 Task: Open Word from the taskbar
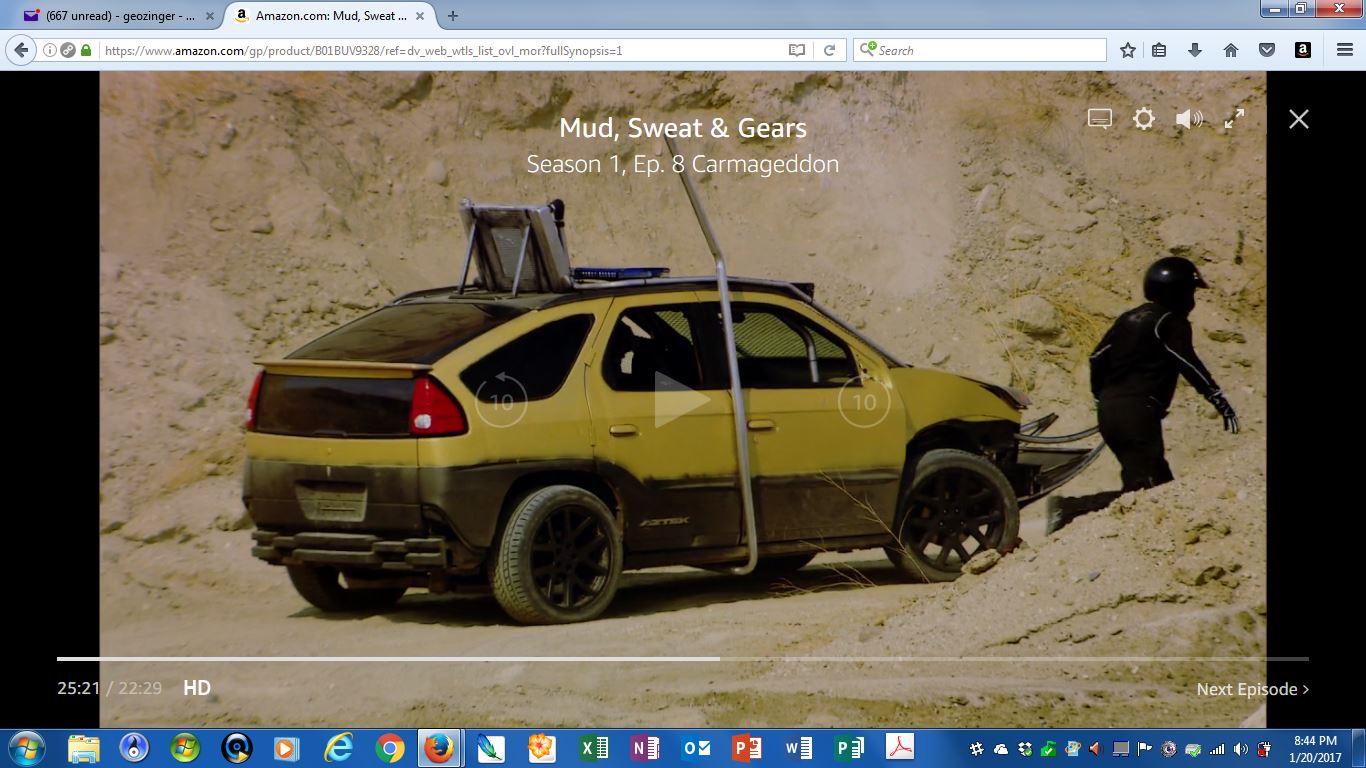798,748
